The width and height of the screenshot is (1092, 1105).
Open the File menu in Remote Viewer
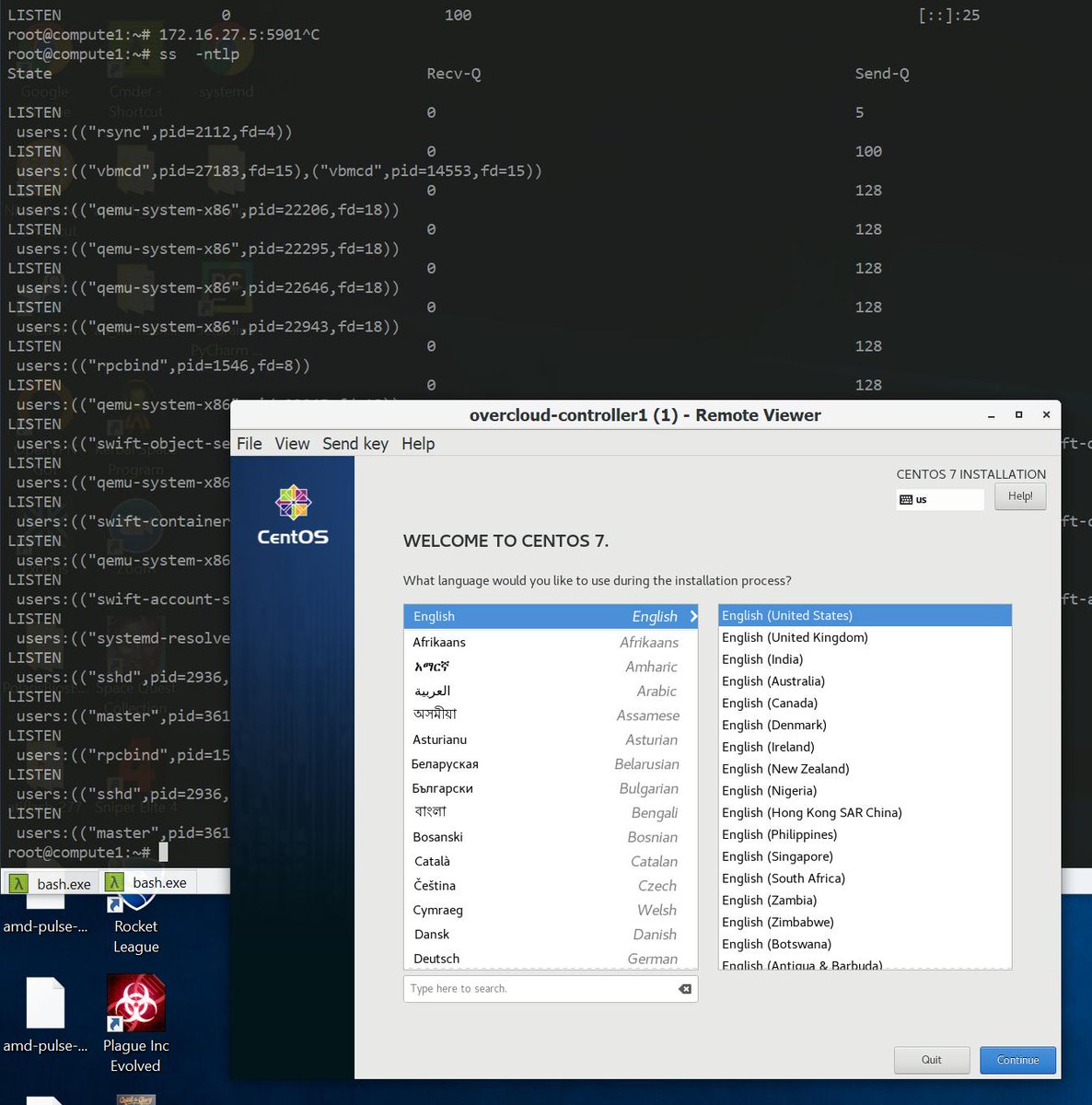pyautogui.click(x=249, y=444)
